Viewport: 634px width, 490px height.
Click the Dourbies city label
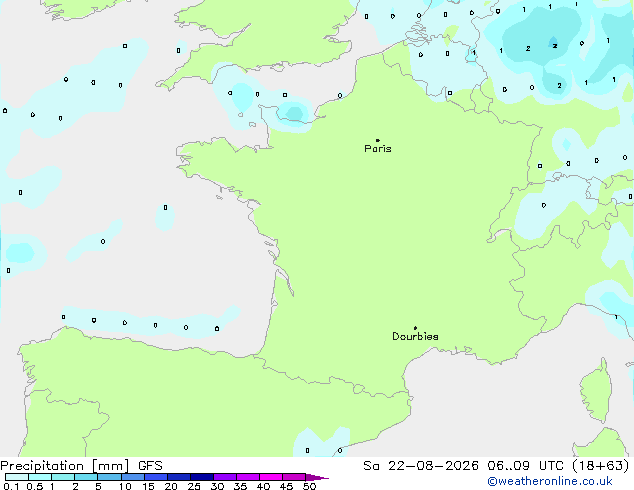click(415, 336)
